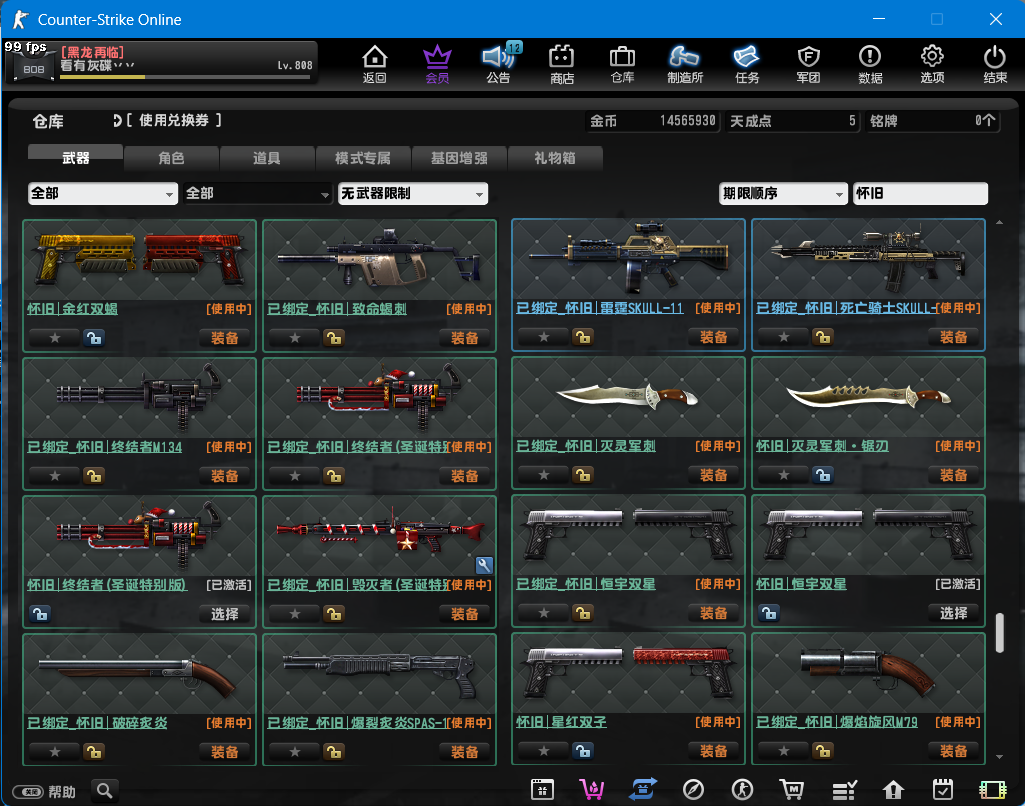Viewport: 1025px width, 806px height.
Task: Open the 选项 options gear icon
Action: click(932, 64)
